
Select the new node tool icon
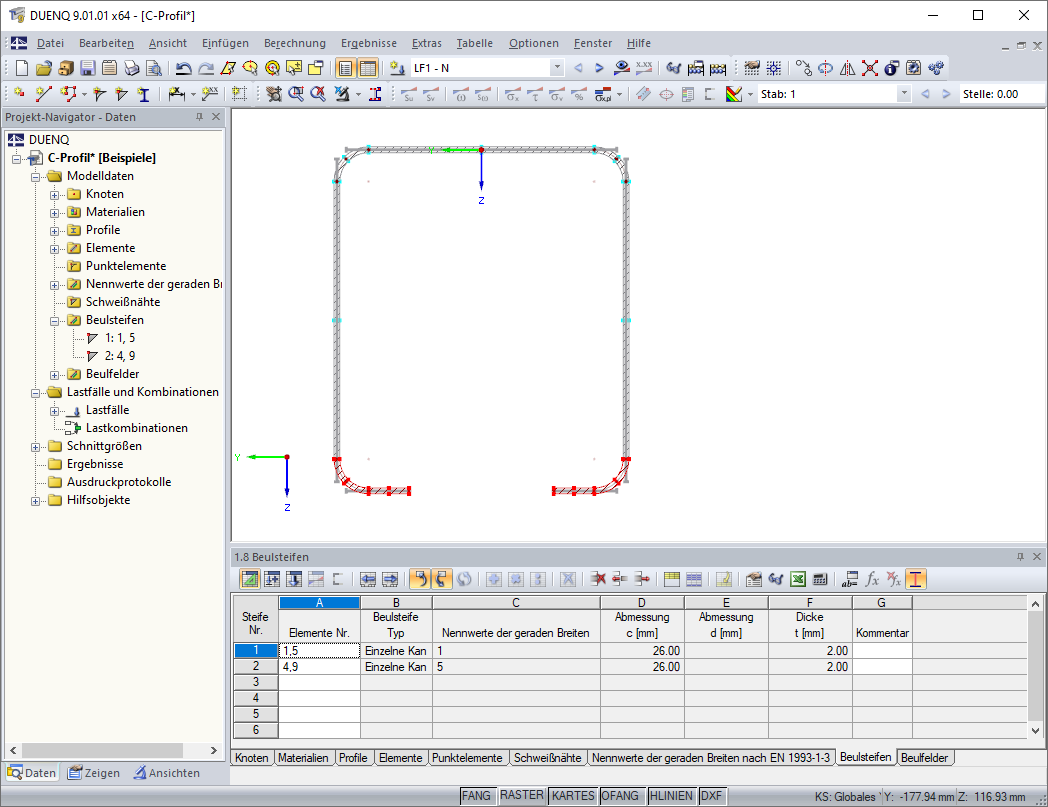tap(20, 94)
